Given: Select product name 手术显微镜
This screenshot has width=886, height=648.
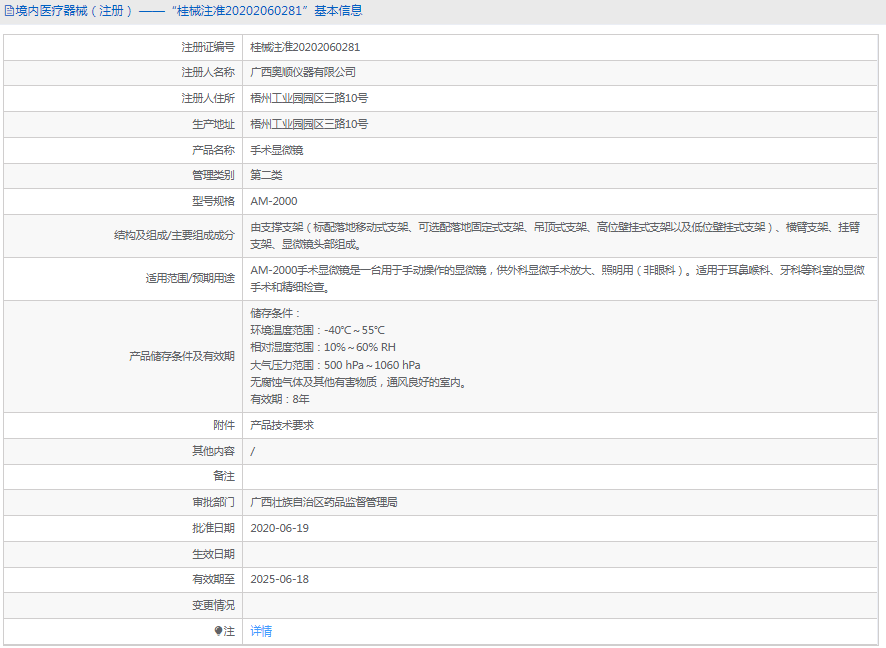Looking at the screenshot, I should point(277,150).
